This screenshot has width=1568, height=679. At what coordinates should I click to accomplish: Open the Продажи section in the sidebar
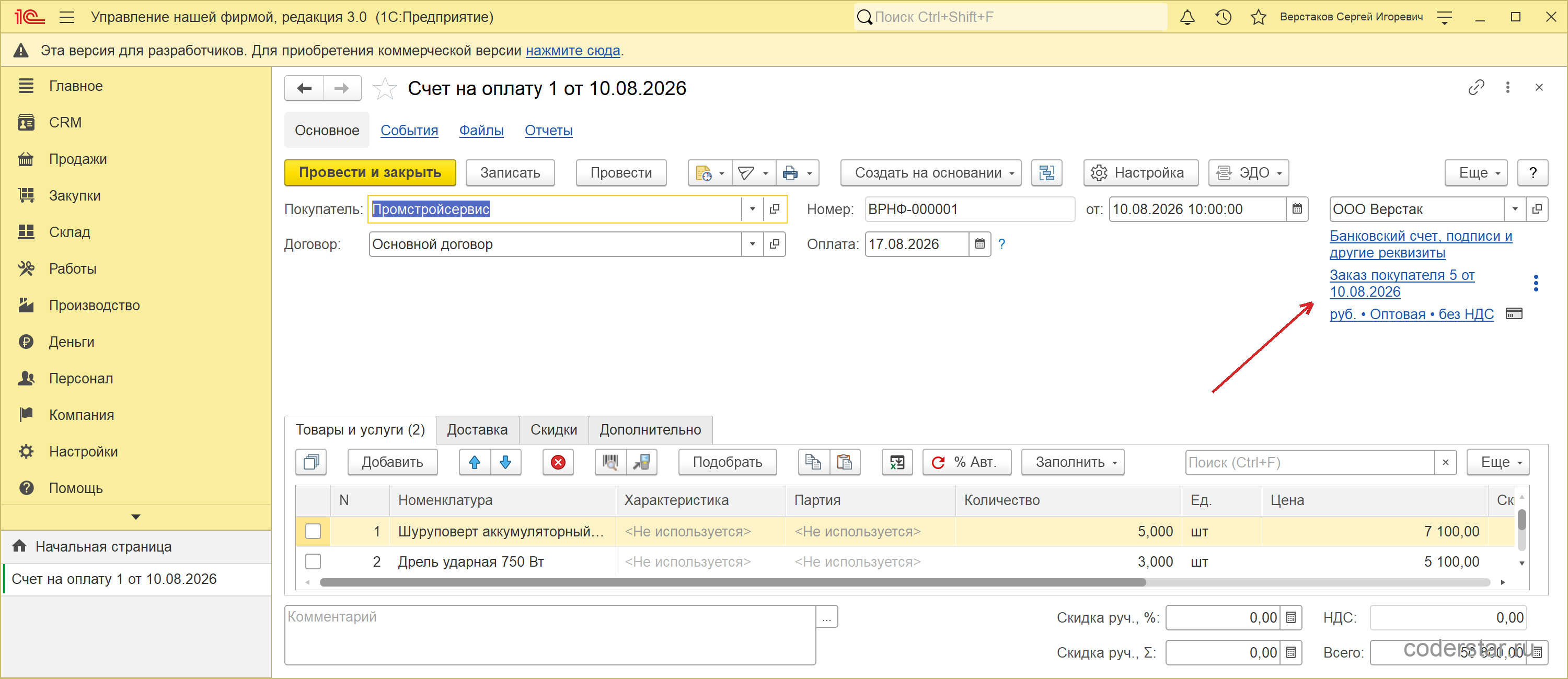78,159
